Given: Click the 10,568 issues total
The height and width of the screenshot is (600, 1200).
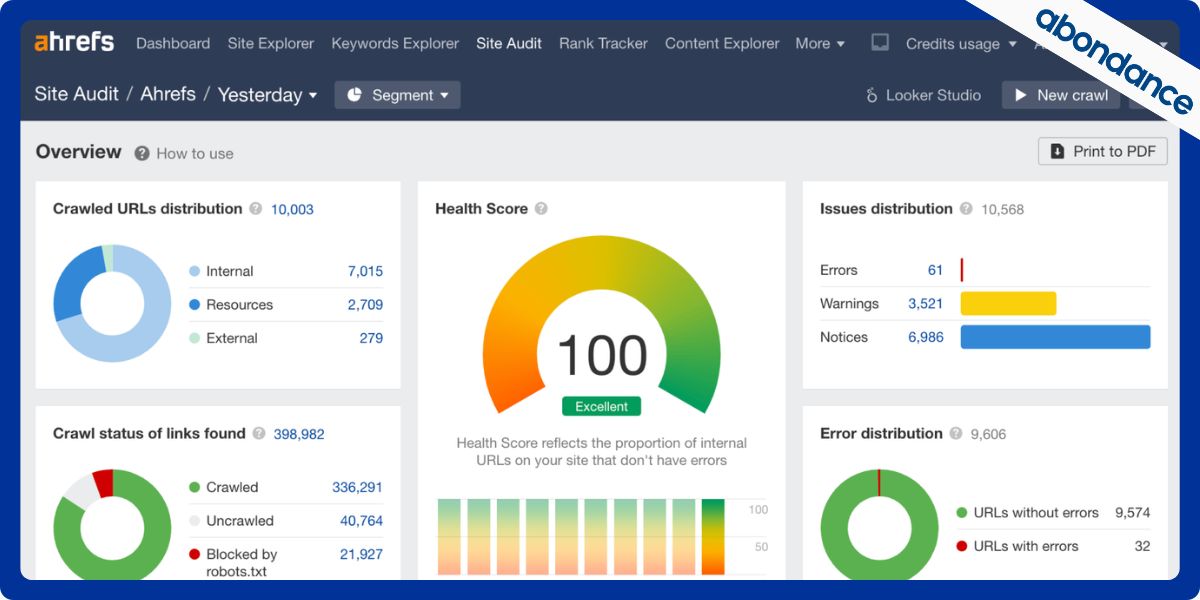Looking at the screenshot, I should coord(1002,209).
